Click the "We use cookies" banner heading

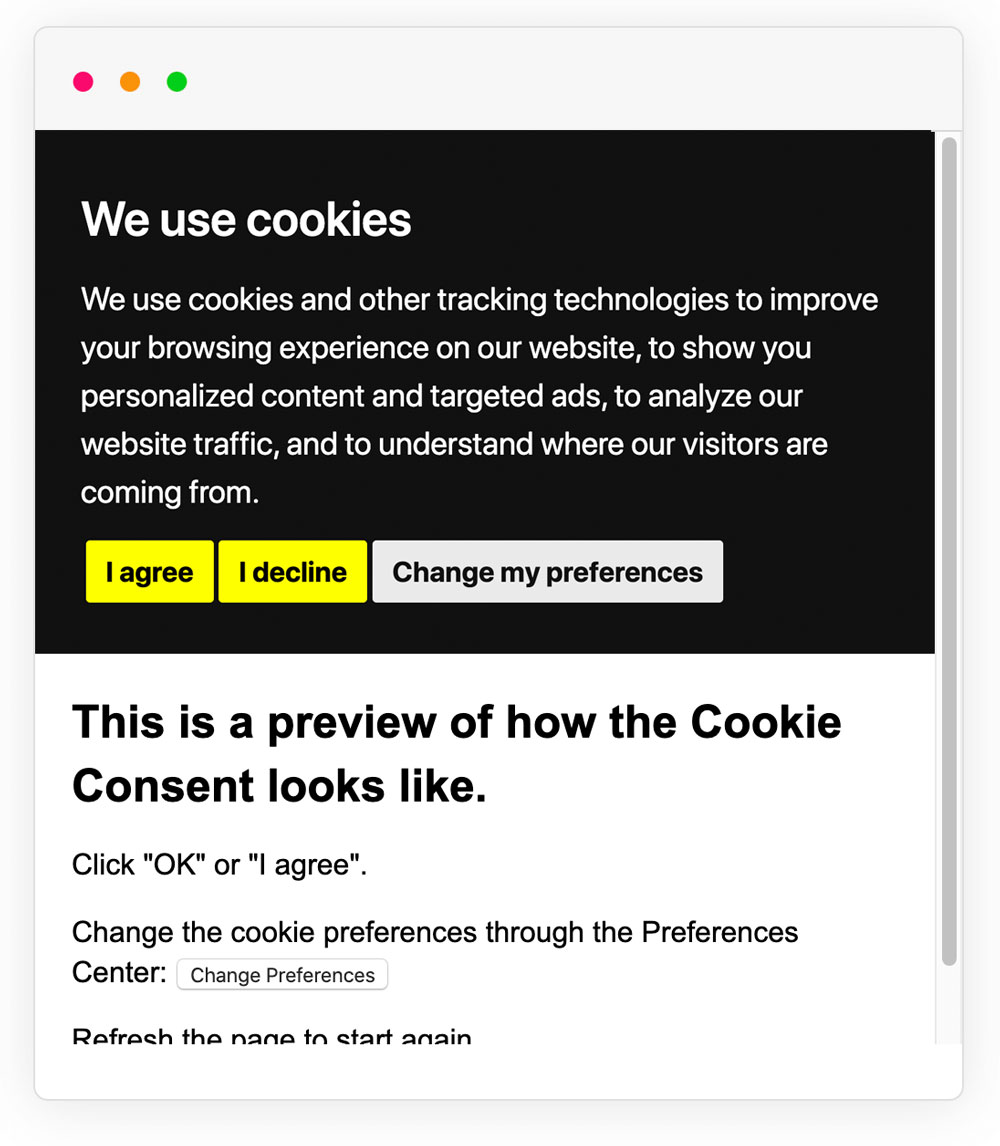[x=246, y=219]
